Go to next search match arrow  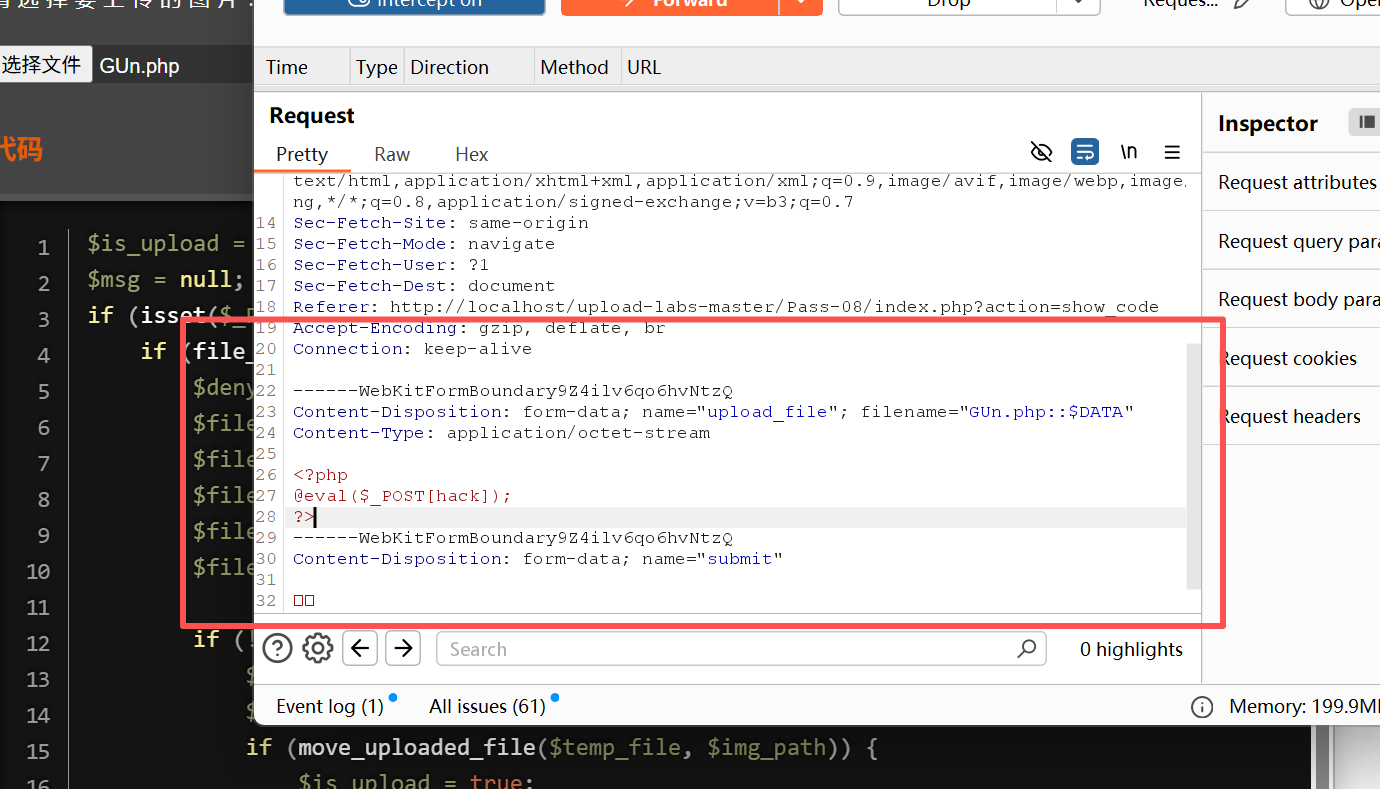click(x=403, y=648)
